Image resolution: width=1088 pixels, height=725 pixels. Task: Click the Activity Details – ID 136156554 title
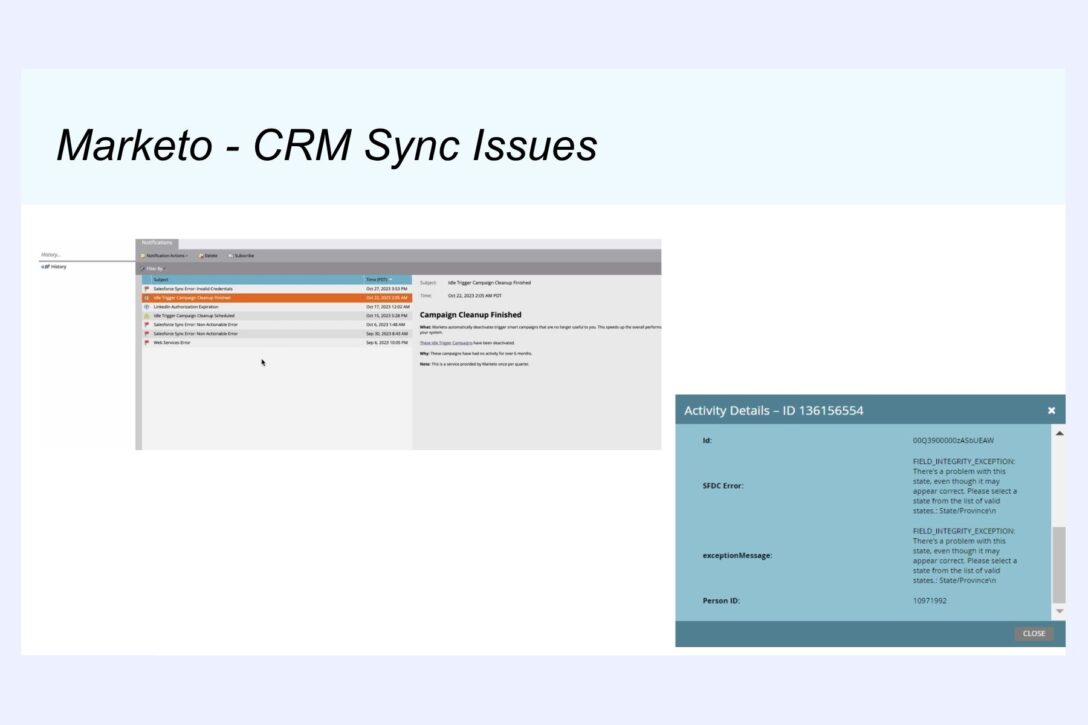point(774,411)
